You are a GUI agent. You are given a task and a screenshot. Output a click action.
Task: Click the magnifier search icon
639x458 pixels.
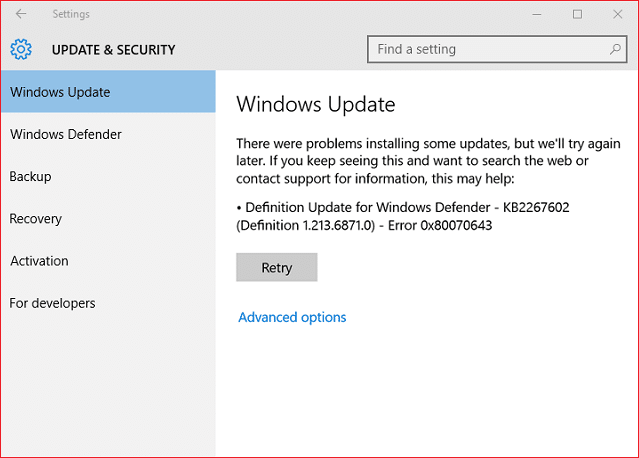[615, 49]
